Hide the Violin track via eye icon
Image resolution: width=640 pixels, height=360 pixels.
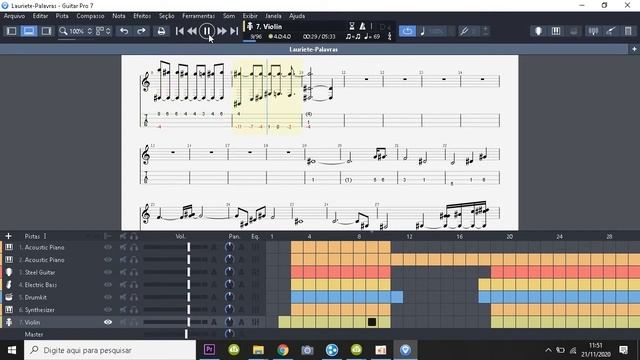108,322
